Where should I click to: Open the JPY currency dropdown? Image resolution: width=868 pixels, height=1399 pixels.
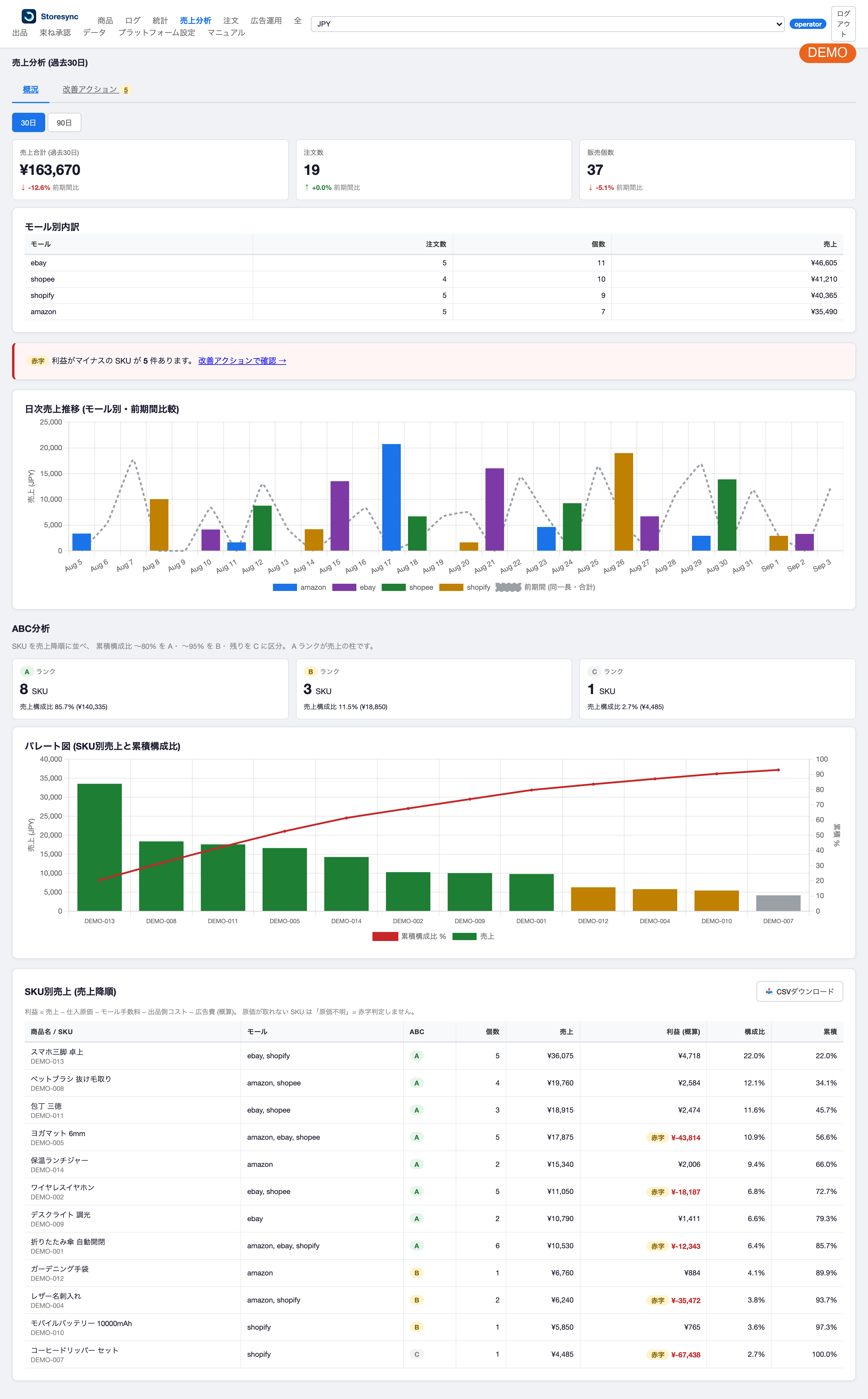[548, 24]
